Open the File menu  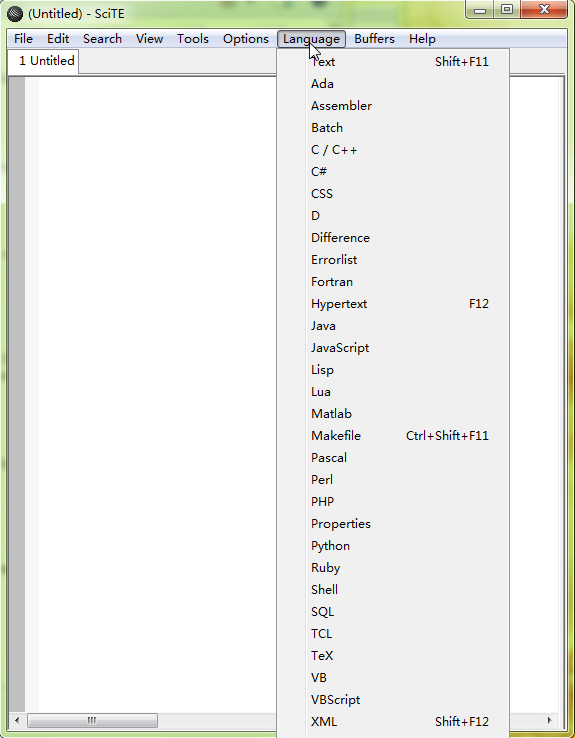pos(24,39)
